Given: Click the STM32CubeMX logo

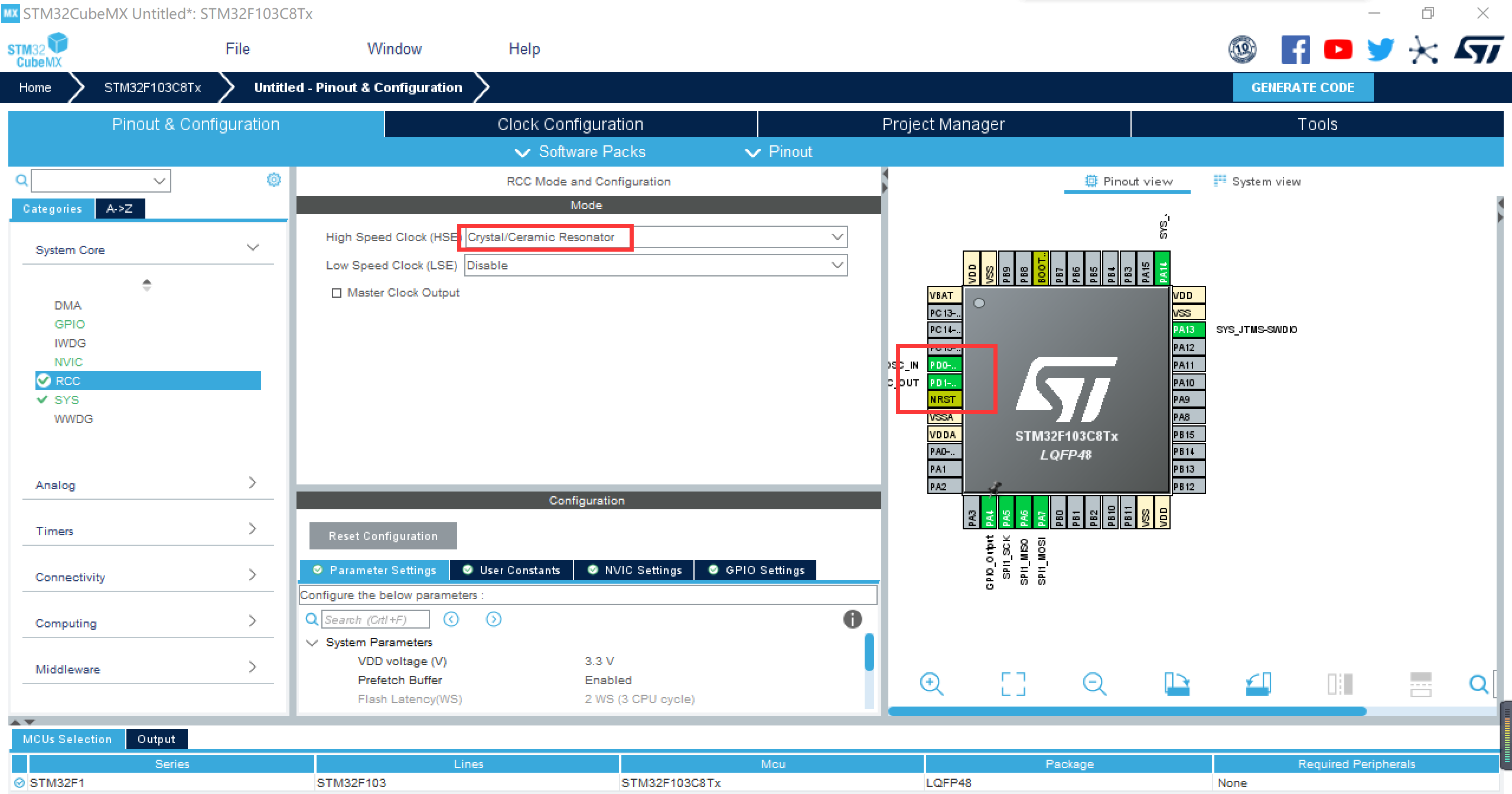Looking at the screenshot, I should click(38, 50).
